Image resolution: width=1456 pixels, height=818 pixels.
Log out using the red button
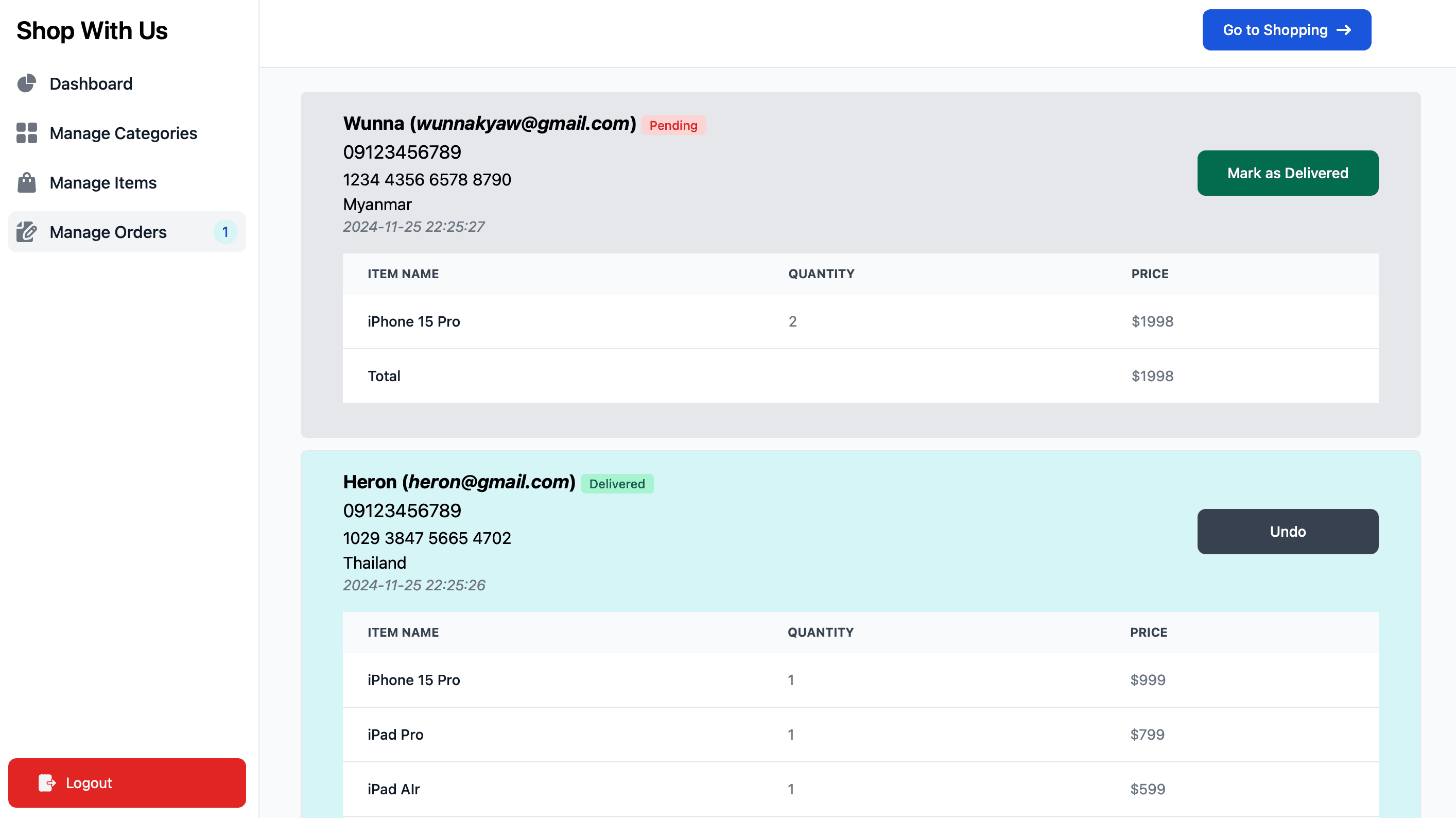click(127, 783)
